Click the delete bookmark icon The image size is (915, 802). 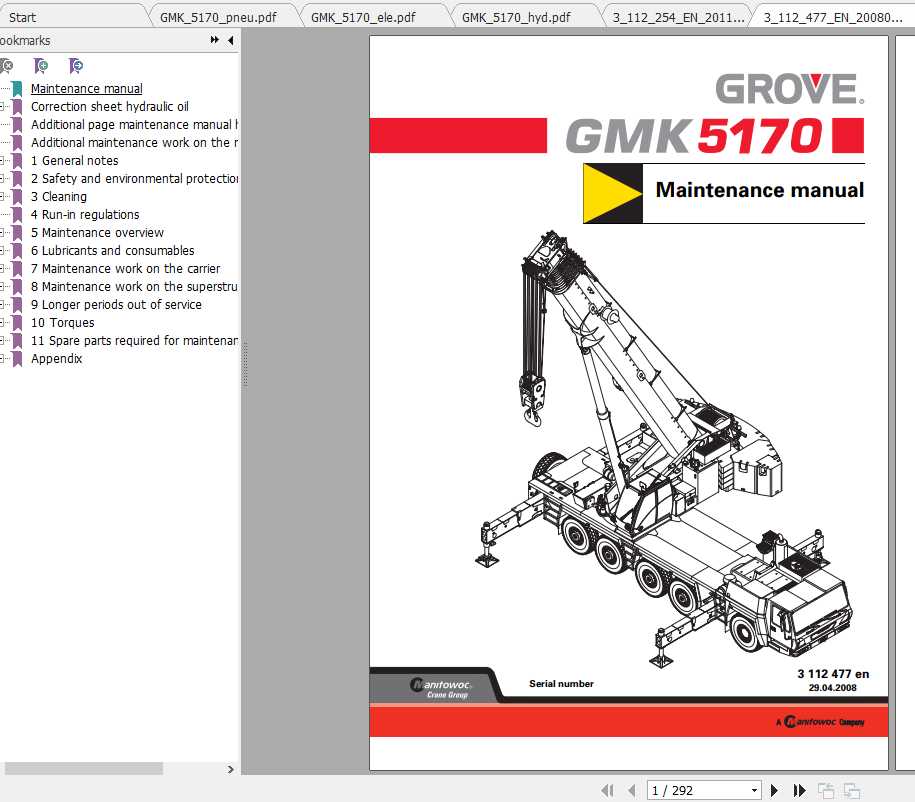[x=6, y=66]
